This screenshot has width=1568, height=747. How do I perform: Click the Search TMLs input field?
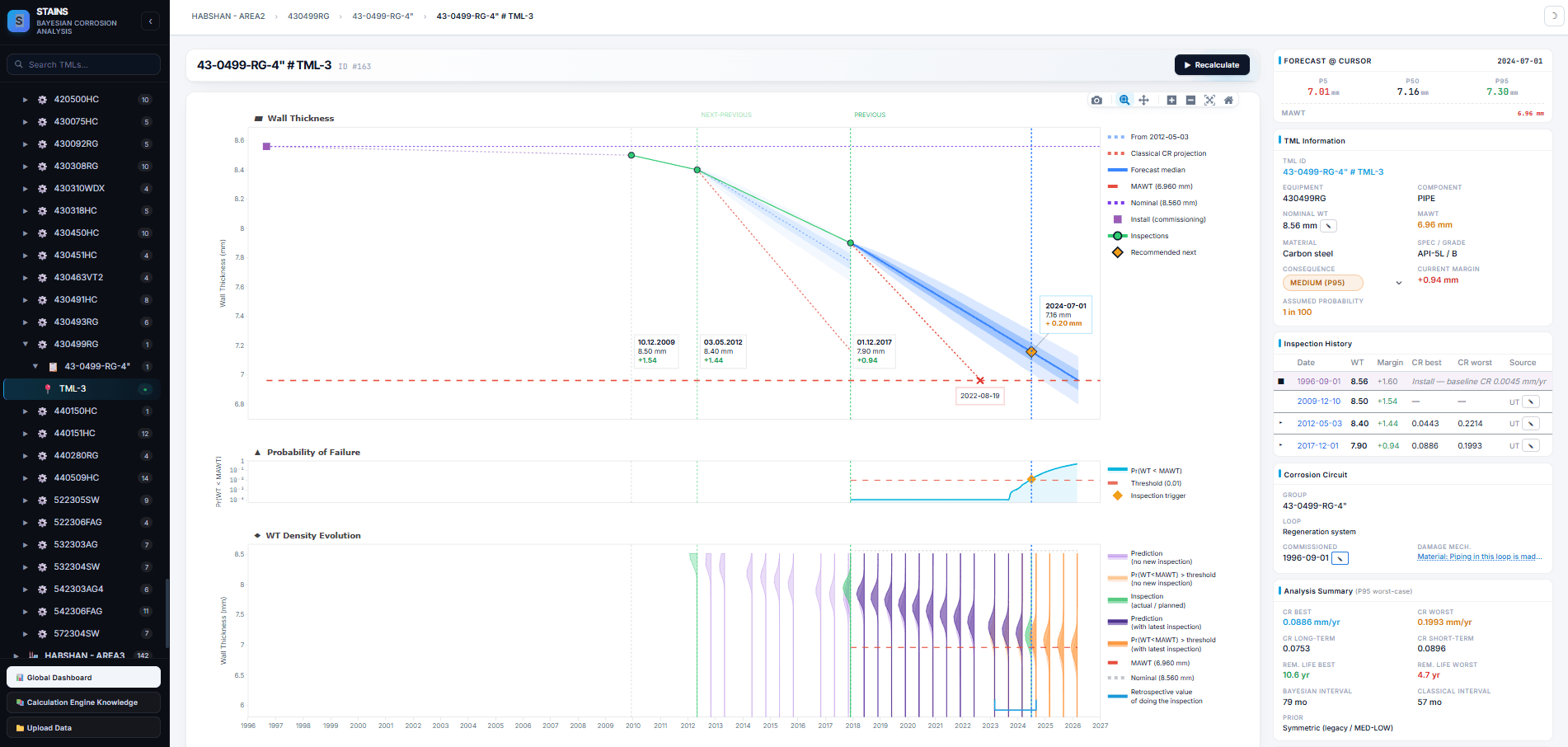click(83, 64)
